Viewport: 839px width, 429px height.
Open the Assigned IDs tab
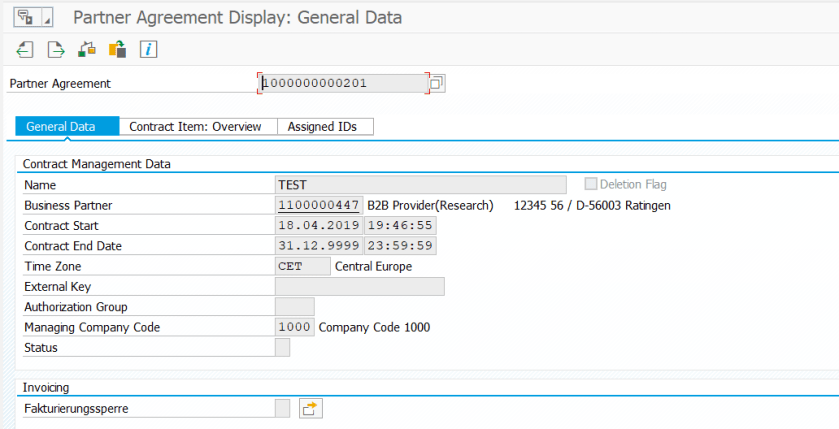[322, 127]
